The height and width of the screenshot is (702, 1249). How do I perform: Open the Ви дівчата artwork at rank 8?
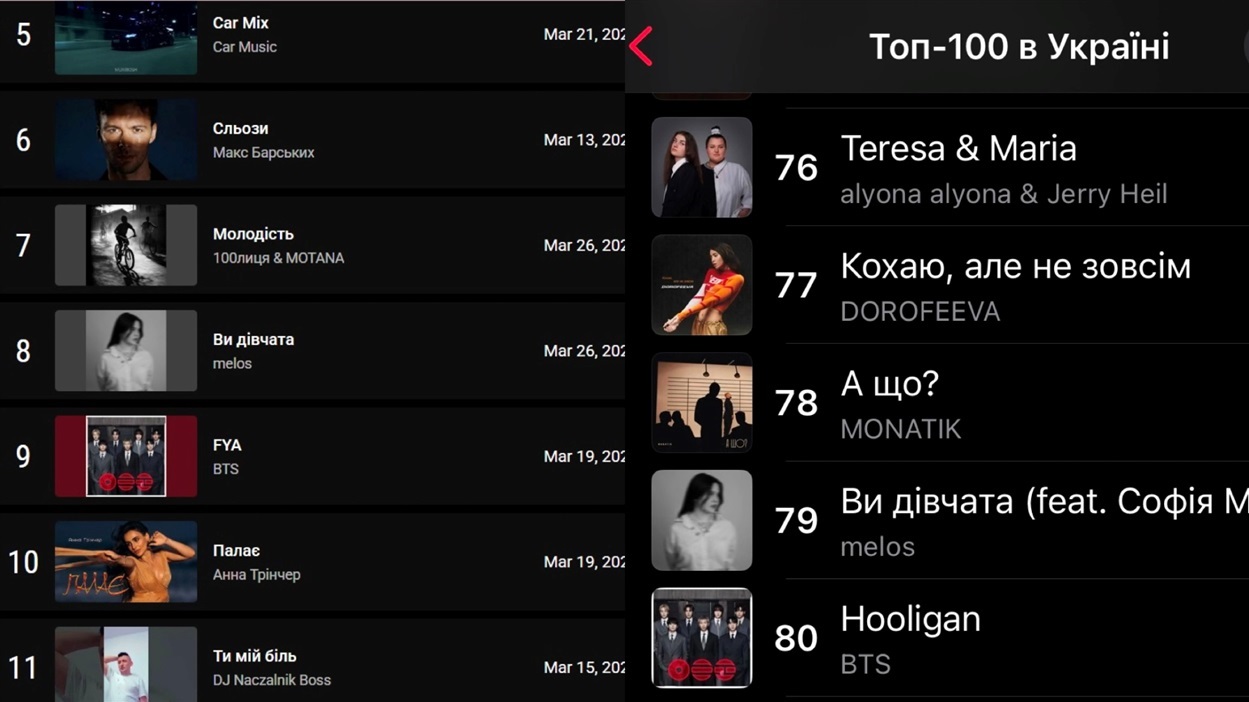click(x=126, y=351)
